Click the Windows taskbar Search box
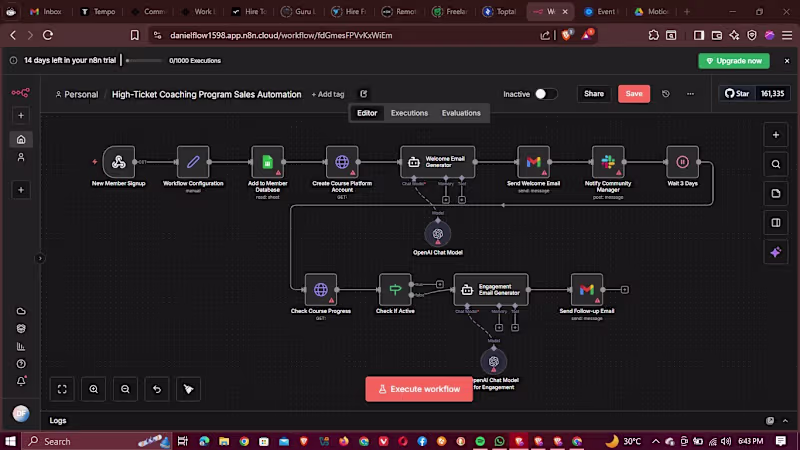800x450 pixels. [97, 441]
